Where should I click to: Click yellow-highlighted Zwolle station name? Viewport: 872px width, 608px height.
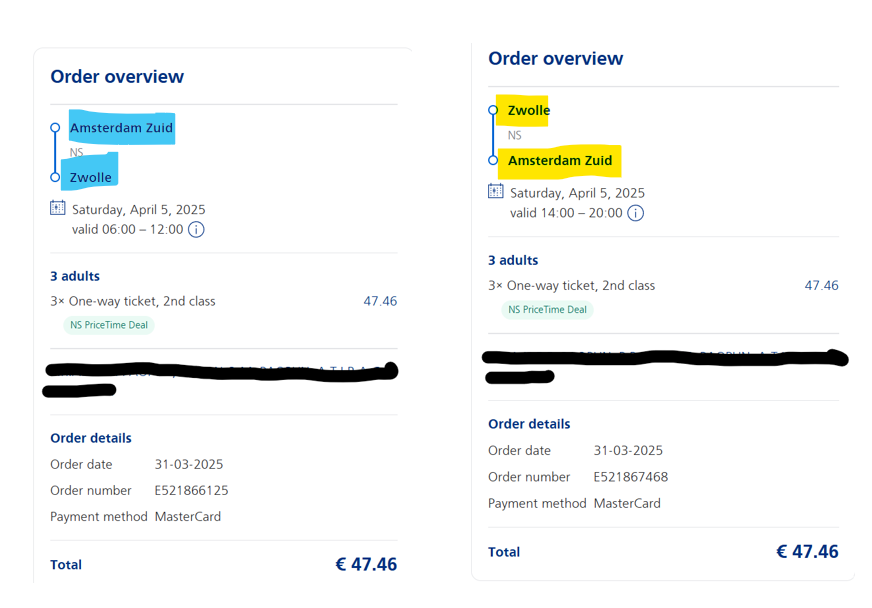click(x=529, y=110)
